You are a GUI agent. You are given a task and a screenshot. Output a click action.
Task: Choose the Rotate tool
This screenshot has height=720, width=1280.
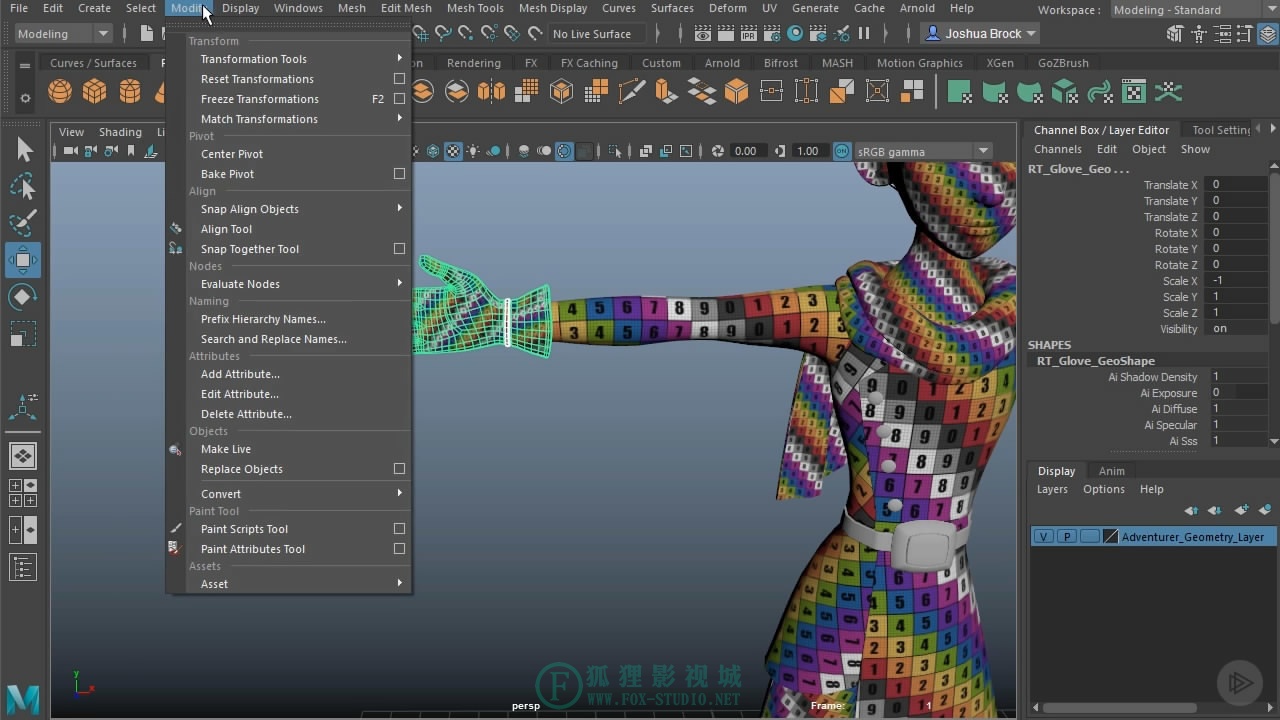click(x=24, y=297)
